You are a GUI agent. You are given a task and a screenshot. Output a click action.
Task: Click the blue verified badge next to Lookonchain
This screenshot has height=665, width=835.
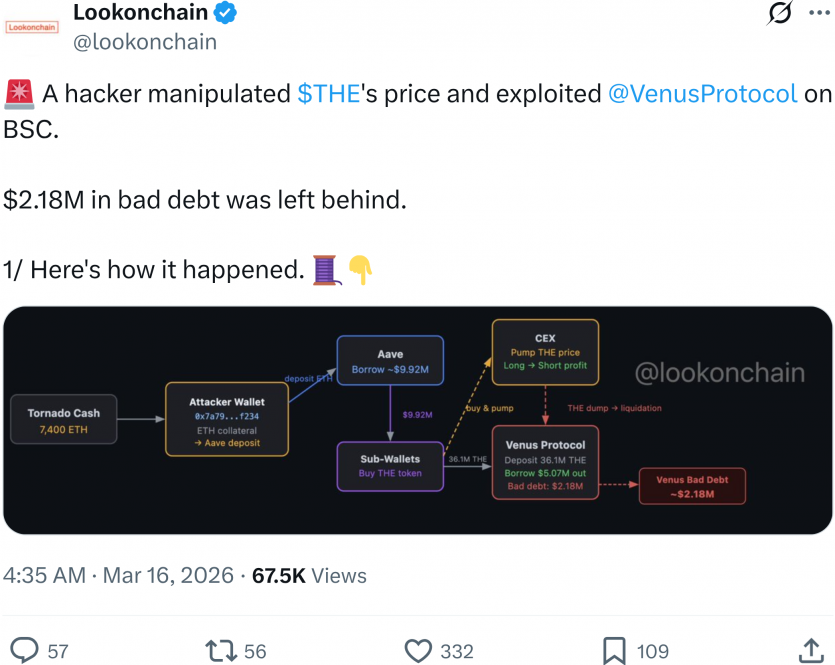click(224, 13)
